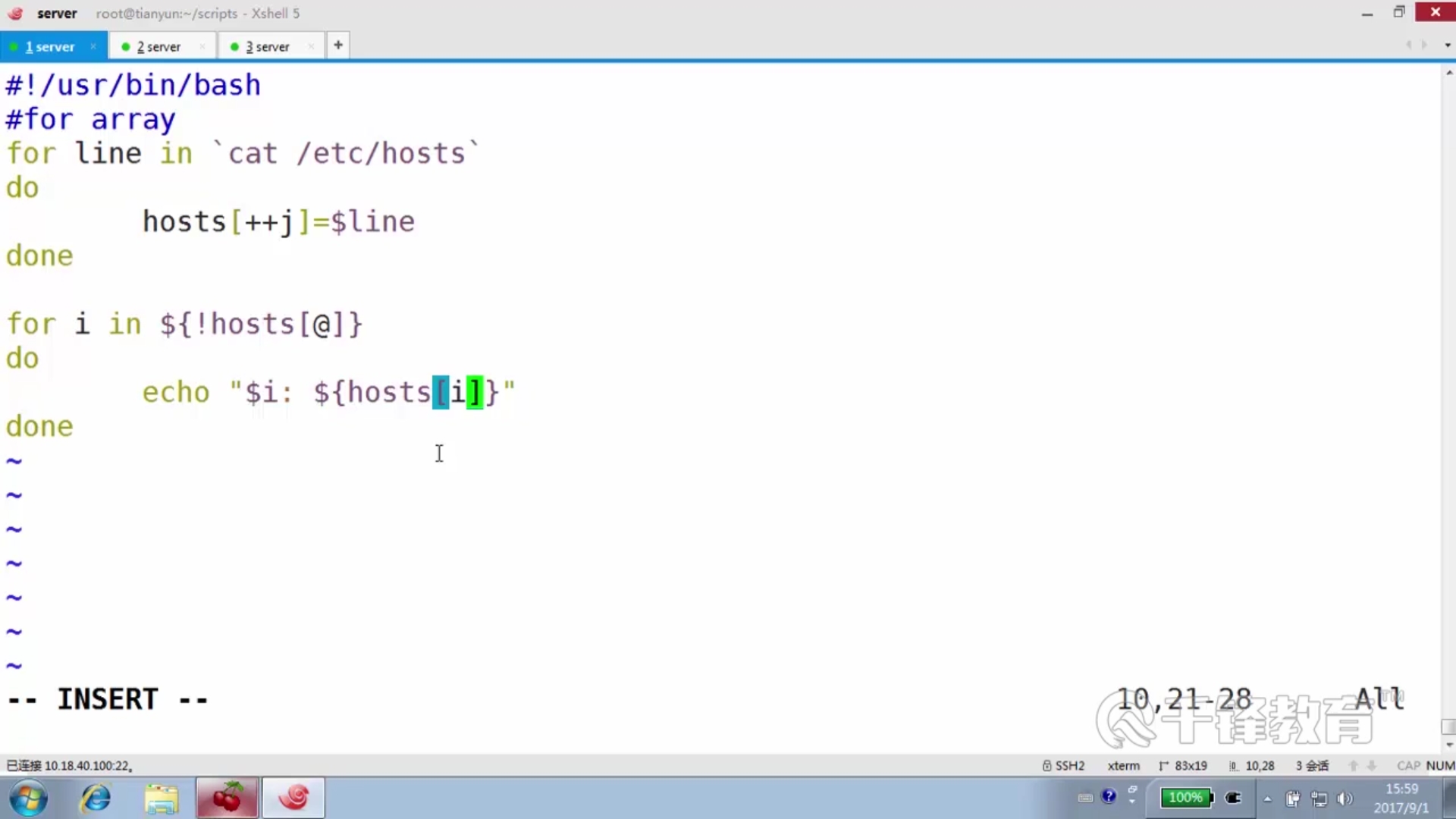1456x819 pixels.
Task: Open a new session tab with the plus button
Action: [x=338, y=45]
